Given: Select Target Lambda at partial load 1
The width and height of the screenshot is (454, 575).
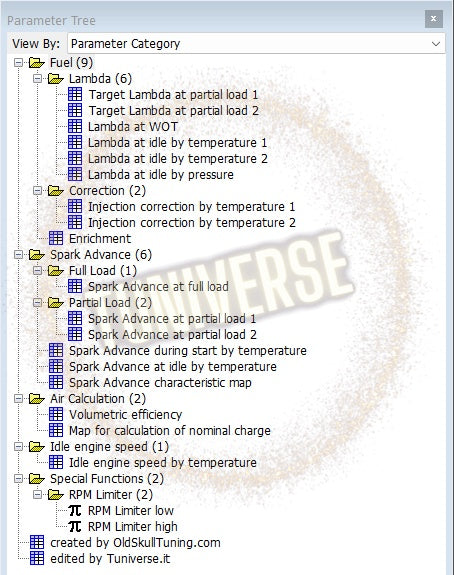Looking at the screenshot, I should tap(173, 95).
